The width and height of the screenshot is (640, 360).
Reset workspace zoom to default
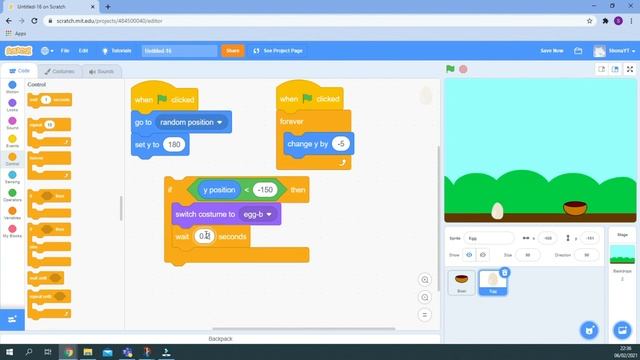[424, 315]
